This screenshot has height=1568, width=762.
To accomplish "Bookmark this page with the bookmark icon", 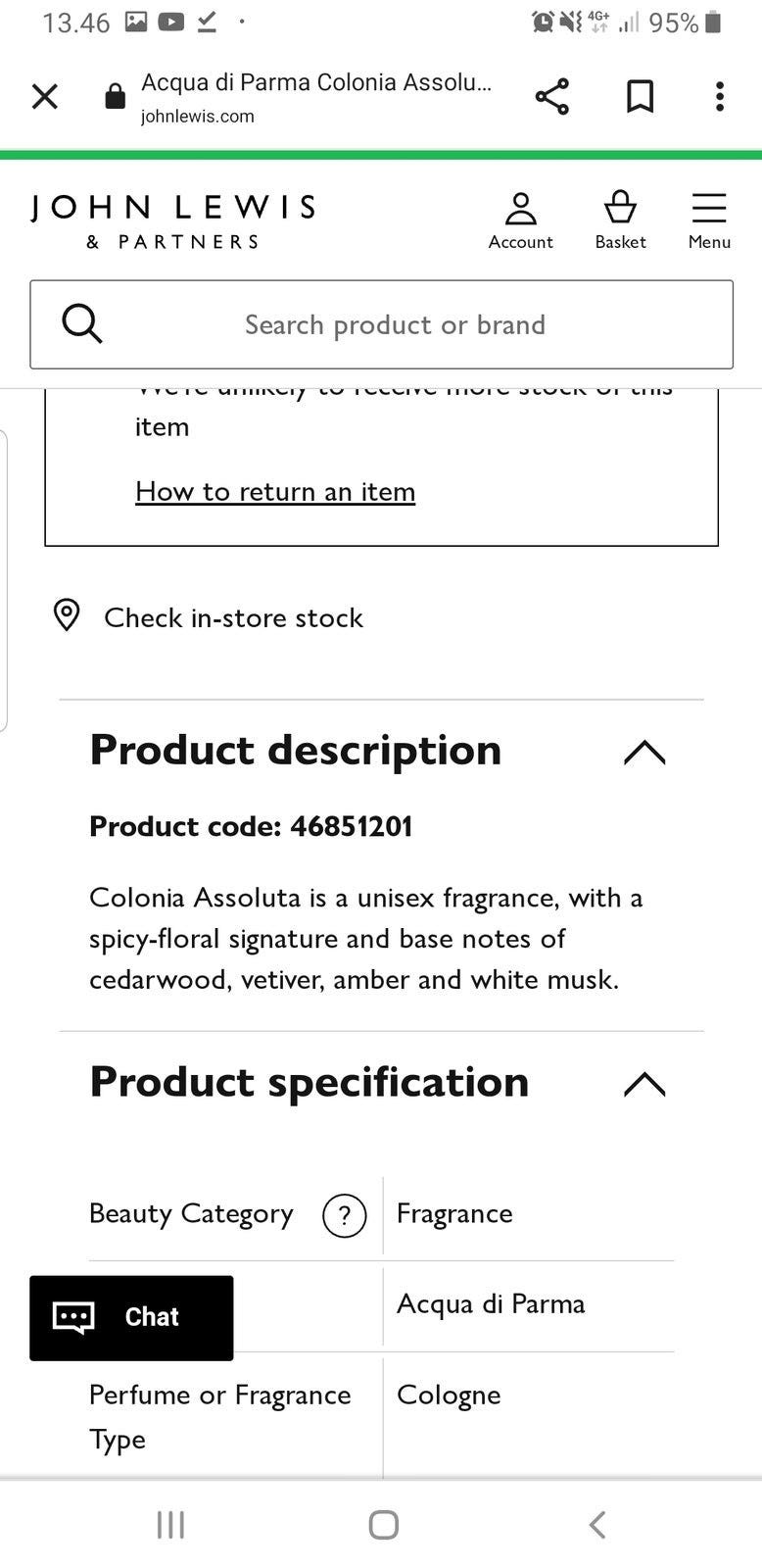I will coord(641,96).
